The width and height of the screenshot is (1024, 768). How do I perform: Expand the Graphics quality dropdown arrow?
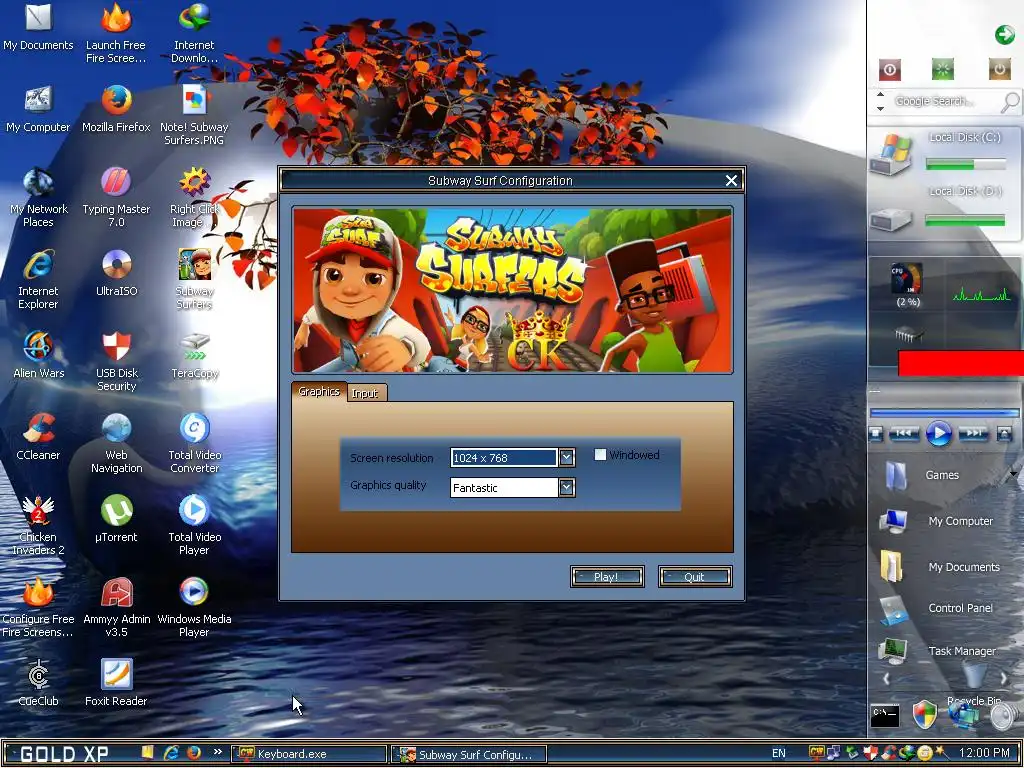click(566, 487)
